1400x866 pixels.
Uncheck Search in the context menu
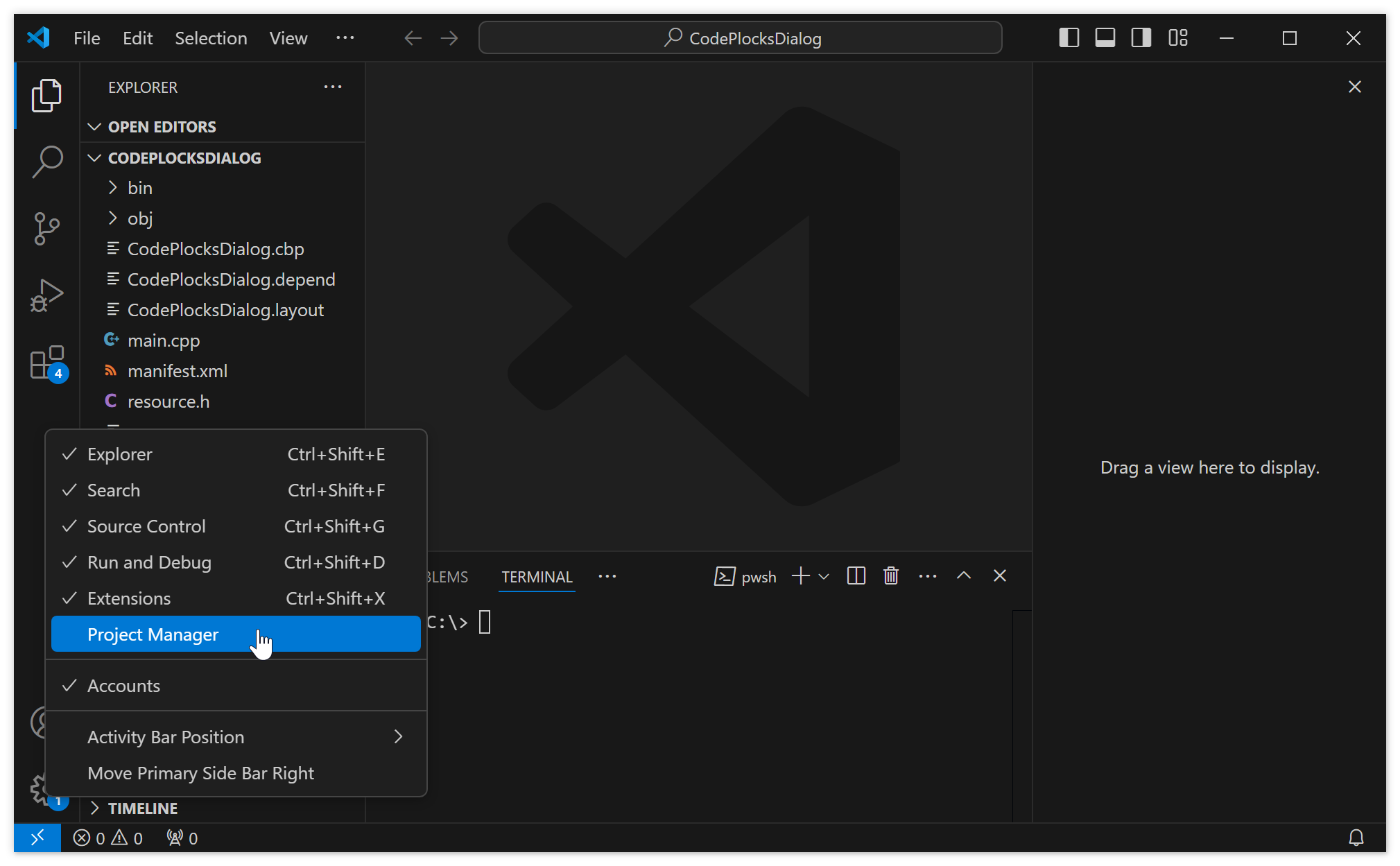point(236,490)
